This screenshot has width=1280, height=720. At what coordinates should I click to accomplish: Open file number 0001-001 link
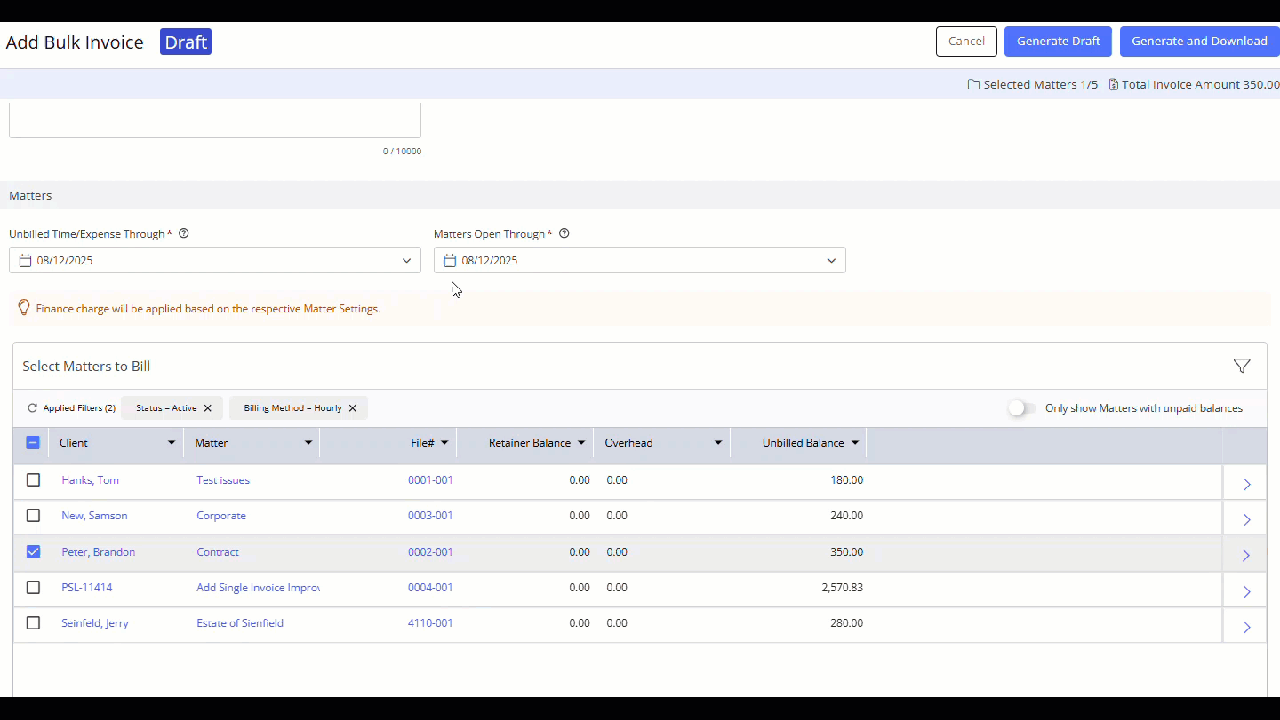pos(430,480)
